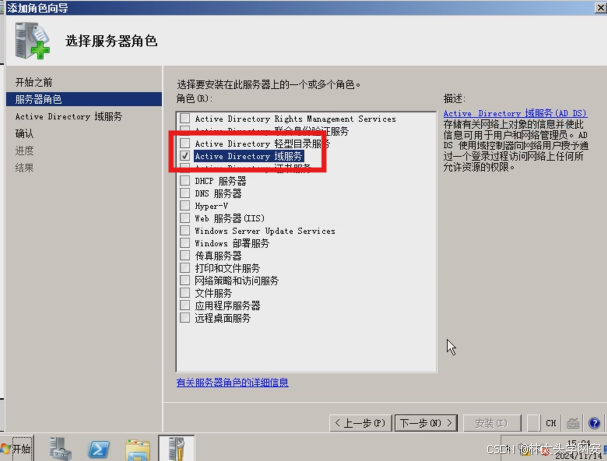Check the 应用程序服务器 checkbox
Image resolution: width=607 pixels, height=461 pixels.
click(185, 305)
